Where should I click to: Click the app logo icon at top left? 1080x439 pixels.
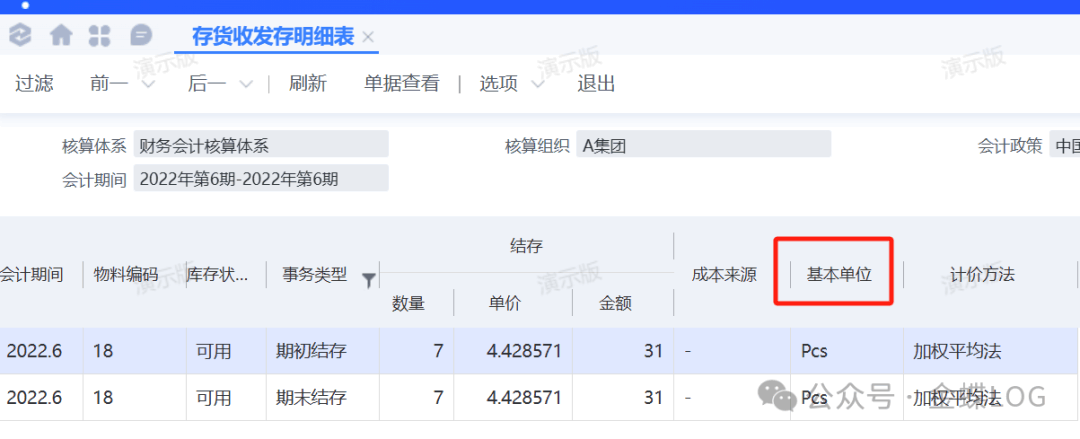pyautogui.click(x=20, y=36)
